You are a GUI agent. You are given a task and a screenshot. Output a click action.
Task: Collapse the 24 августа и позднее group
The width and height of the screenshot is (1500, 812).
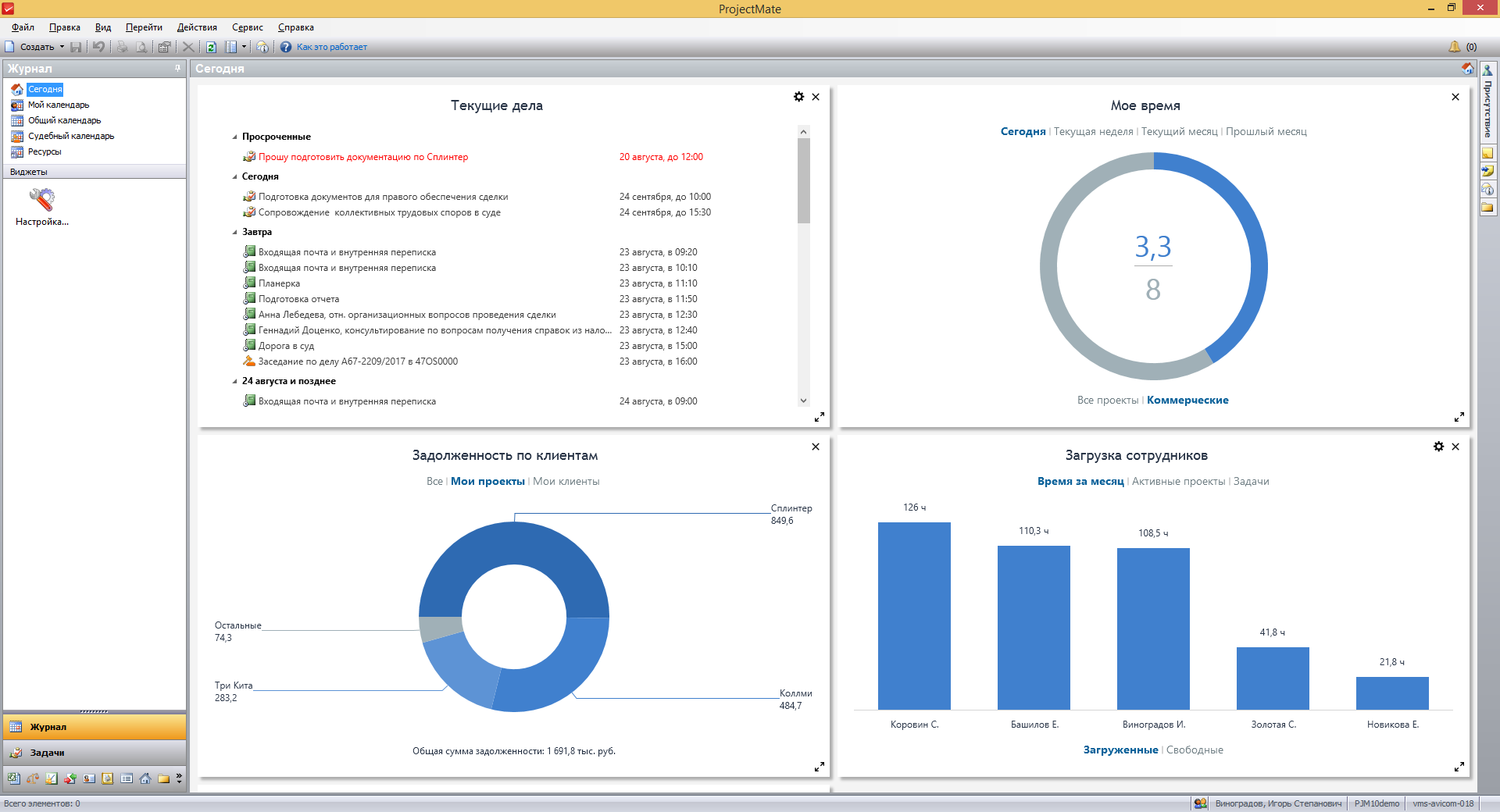point(234,382)
